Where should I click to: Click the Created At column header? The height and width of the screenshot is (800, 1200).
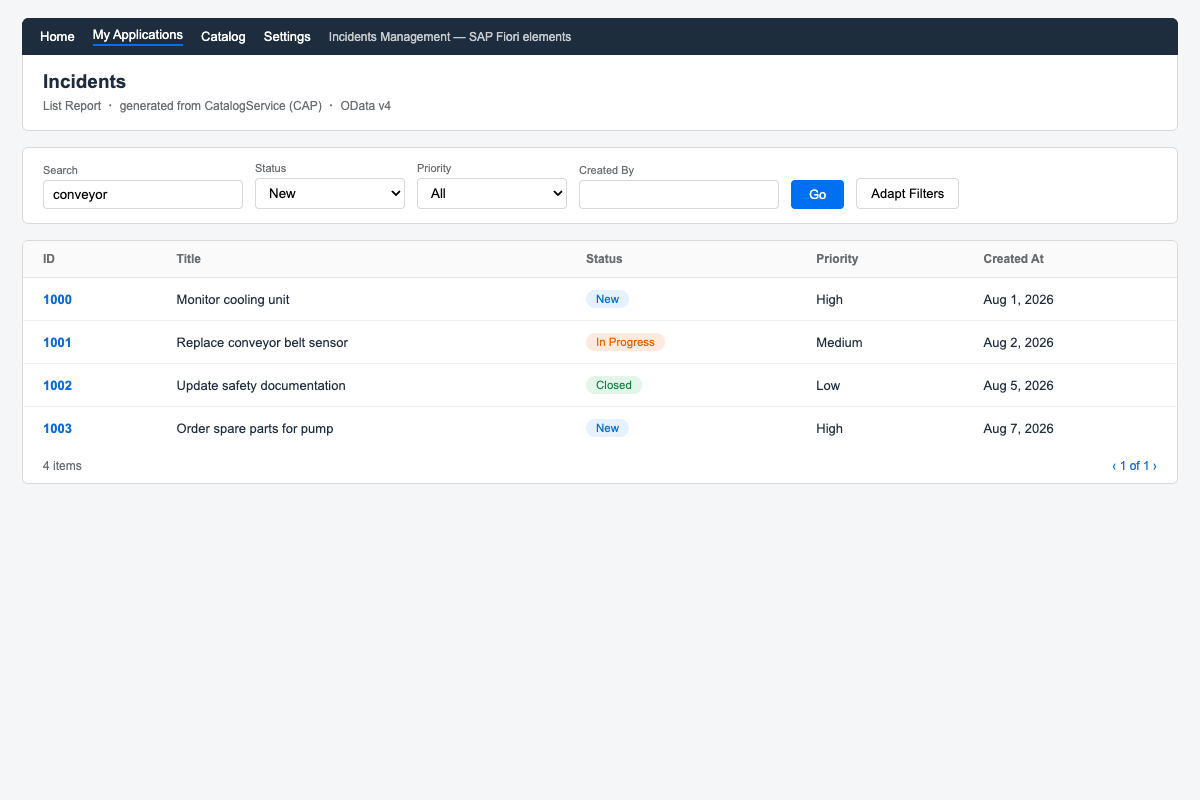(x=1013, y=259)
